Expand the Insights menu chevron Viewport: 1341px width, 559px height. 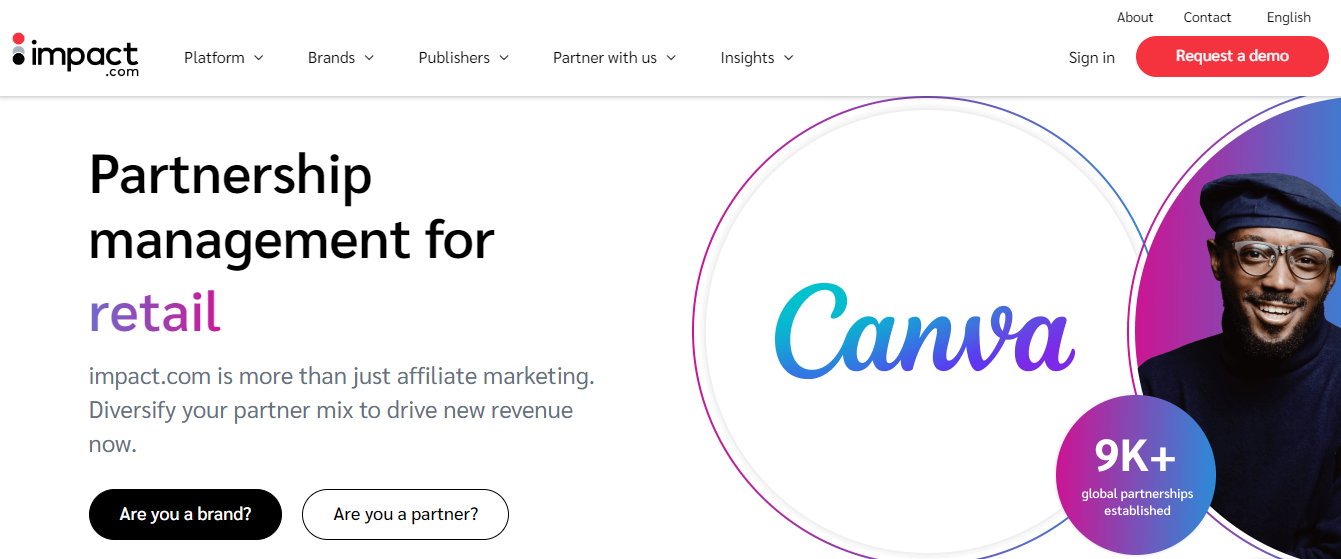coord(789,58)
